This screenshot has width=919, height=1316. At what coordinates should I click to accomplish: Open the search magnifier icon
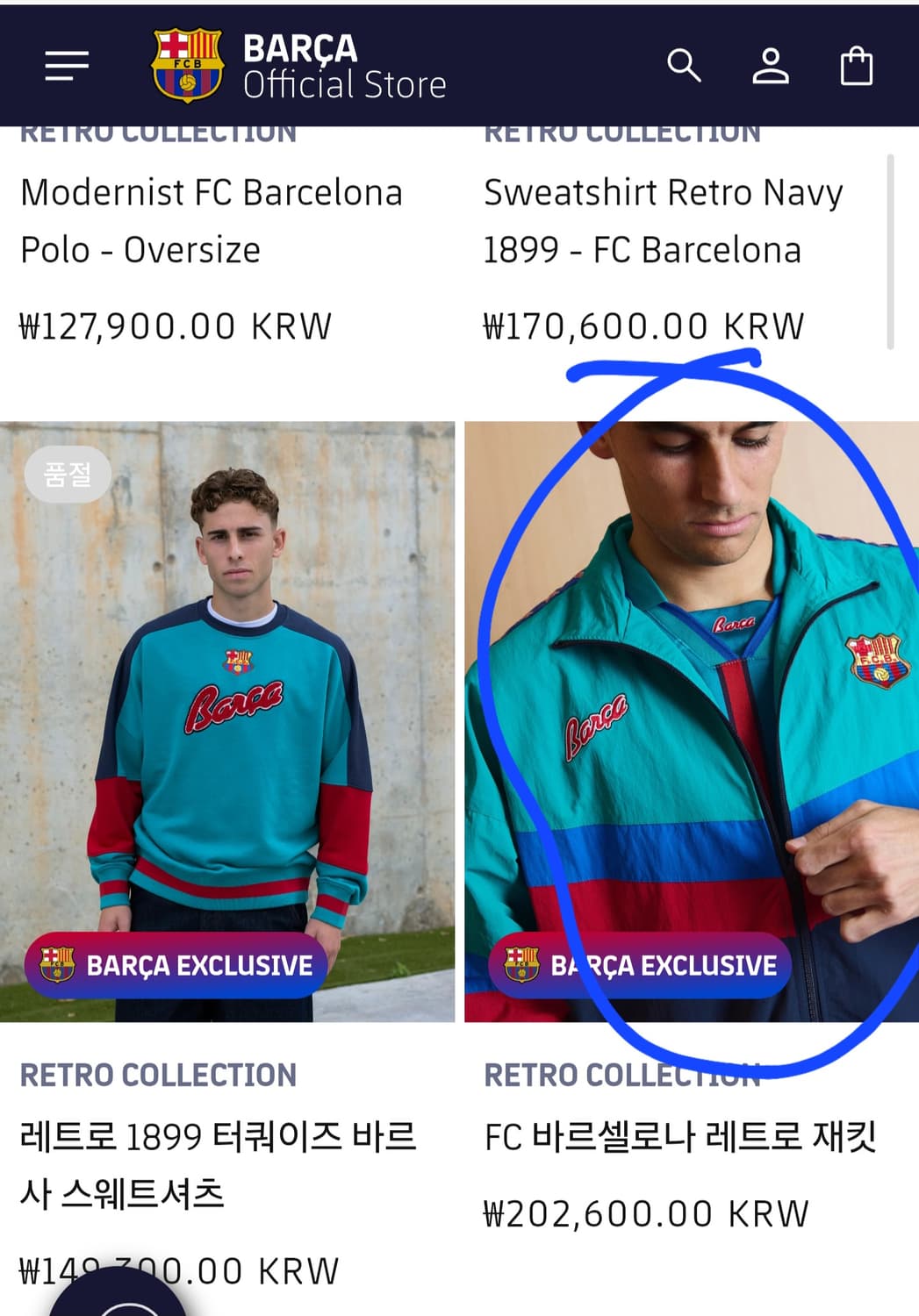[x=684, y=66]
